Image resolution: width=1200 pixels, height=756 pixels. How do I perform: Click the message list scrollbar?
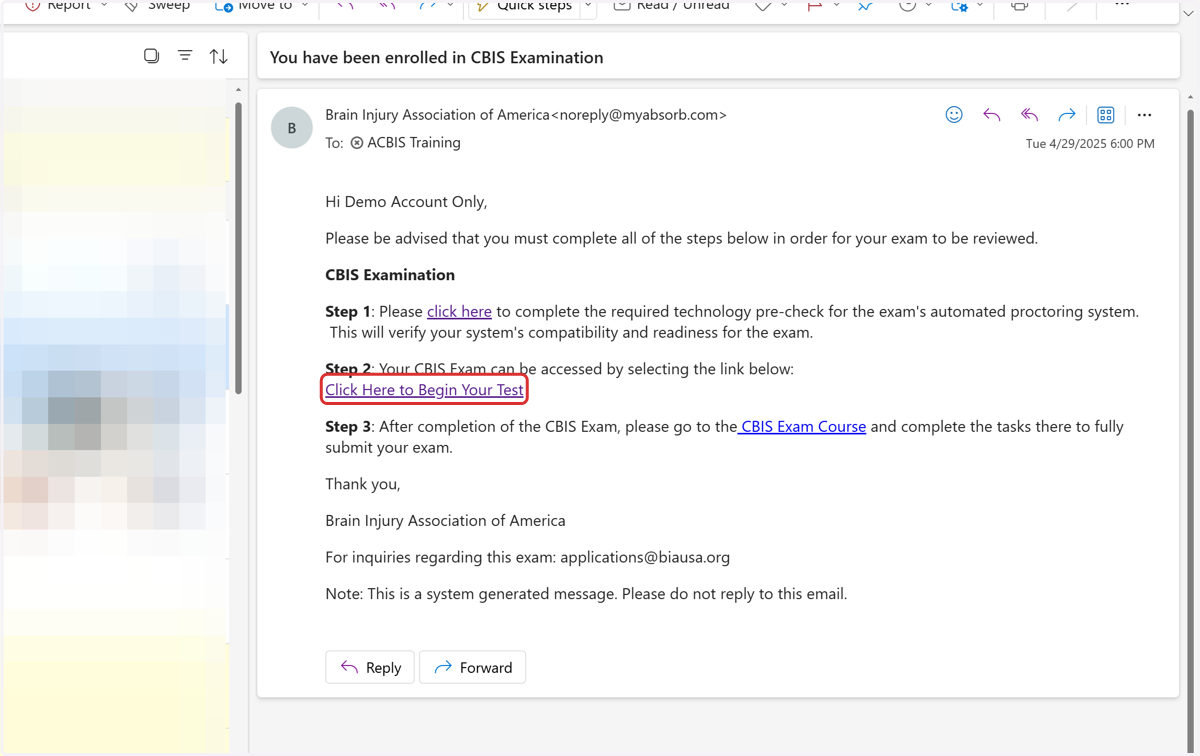238,245
